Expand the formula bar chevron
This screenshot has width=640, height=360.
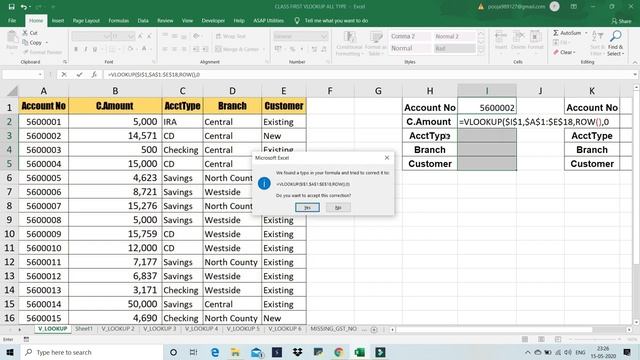[635, 75]
